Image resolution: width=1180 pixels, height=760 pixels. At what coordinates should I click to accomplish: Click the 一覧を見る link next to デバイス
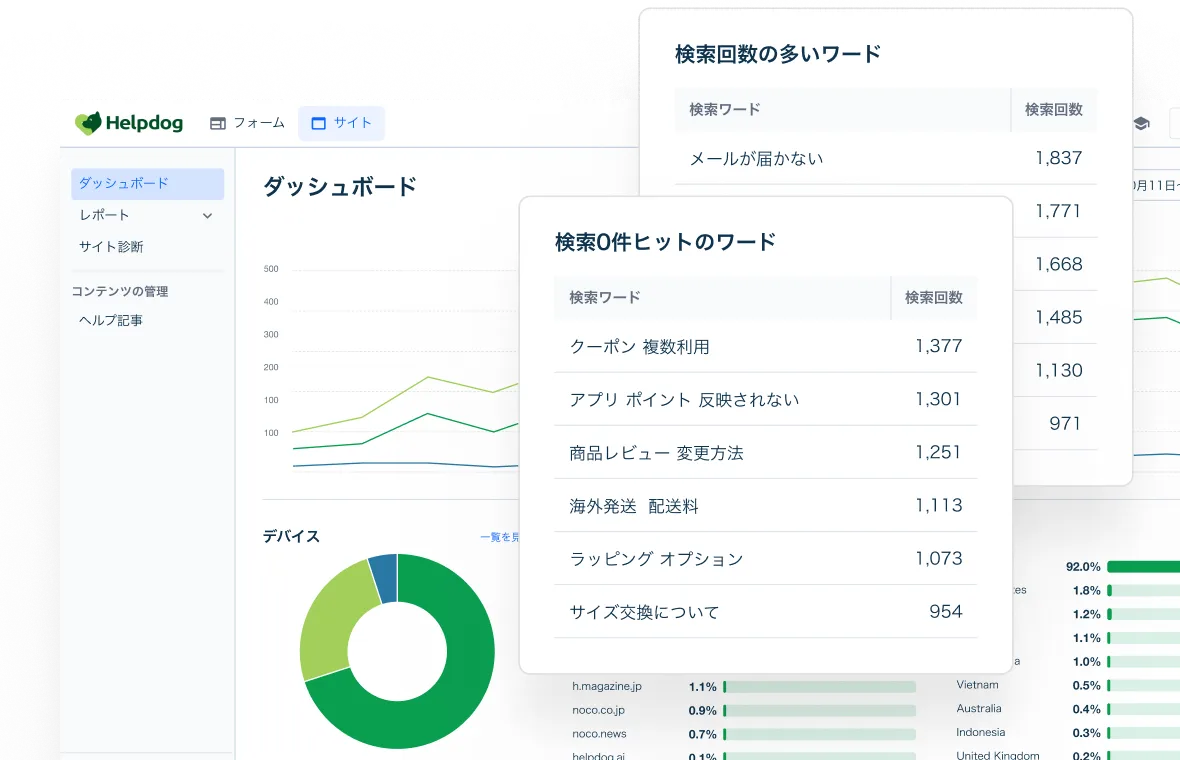click(500, 537)
